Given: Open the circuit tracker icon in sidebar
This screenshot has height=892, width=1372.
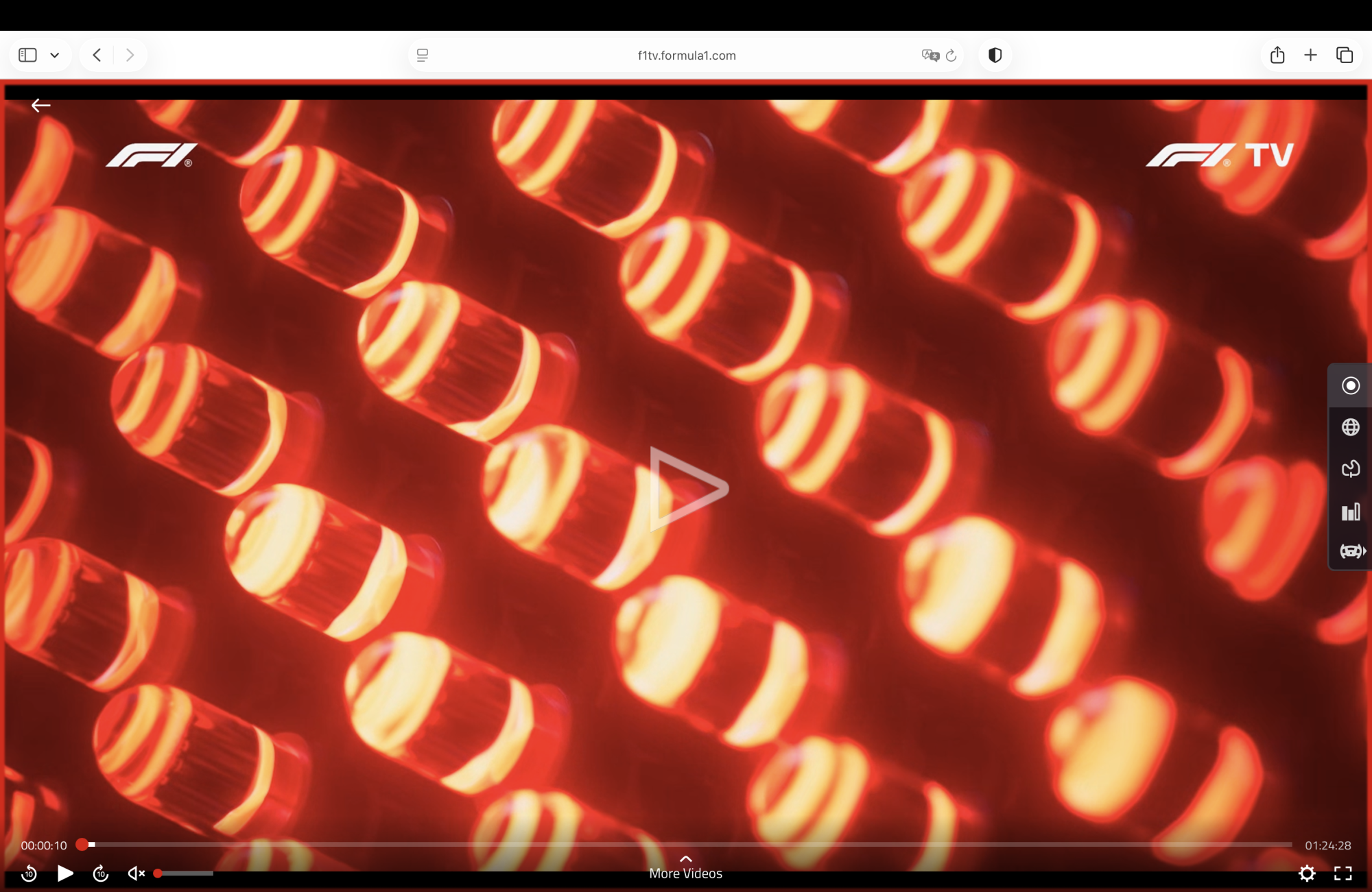Looking at the screenshot, I should [1350, 469].
